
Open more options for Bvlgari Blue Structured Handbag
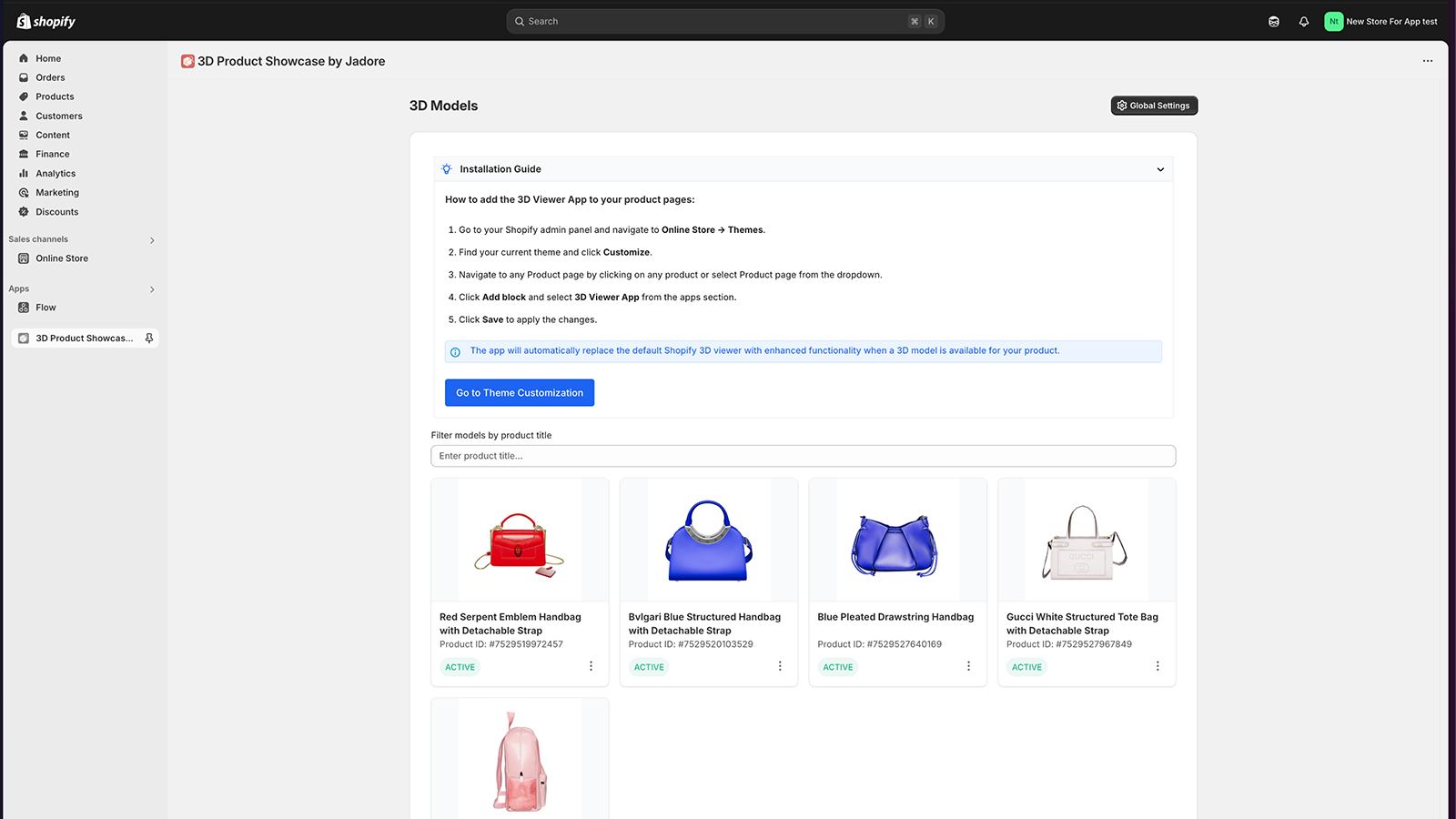(x=780, y=666)
